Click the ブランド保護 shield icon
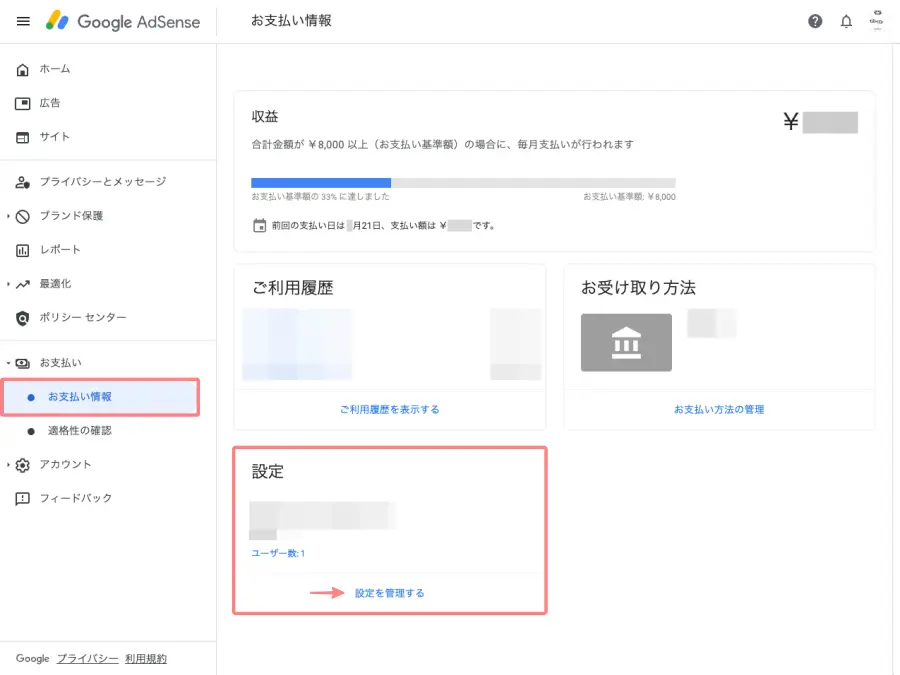 pyautogui.click(x=22, y=215)
